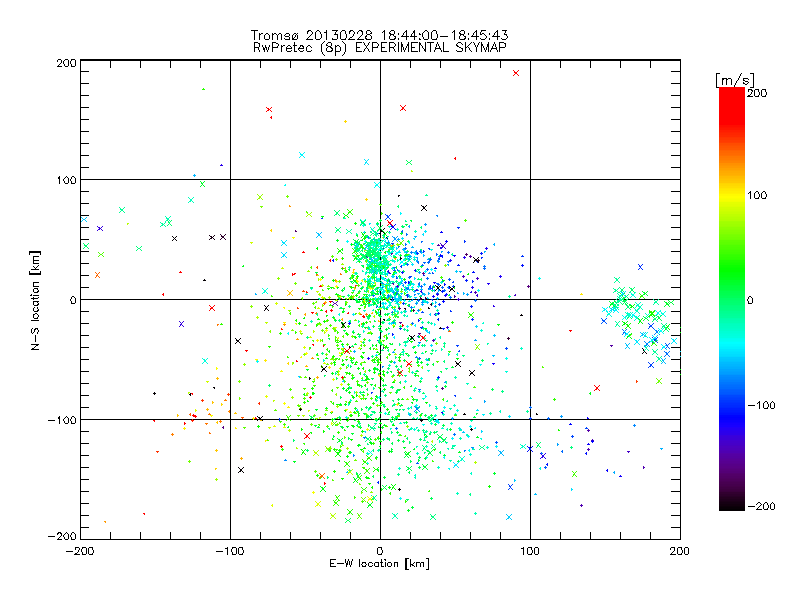This screenshot has width=800, height=600.
Task: Click the y-axis tick label '0'
Action: [73, 300]
